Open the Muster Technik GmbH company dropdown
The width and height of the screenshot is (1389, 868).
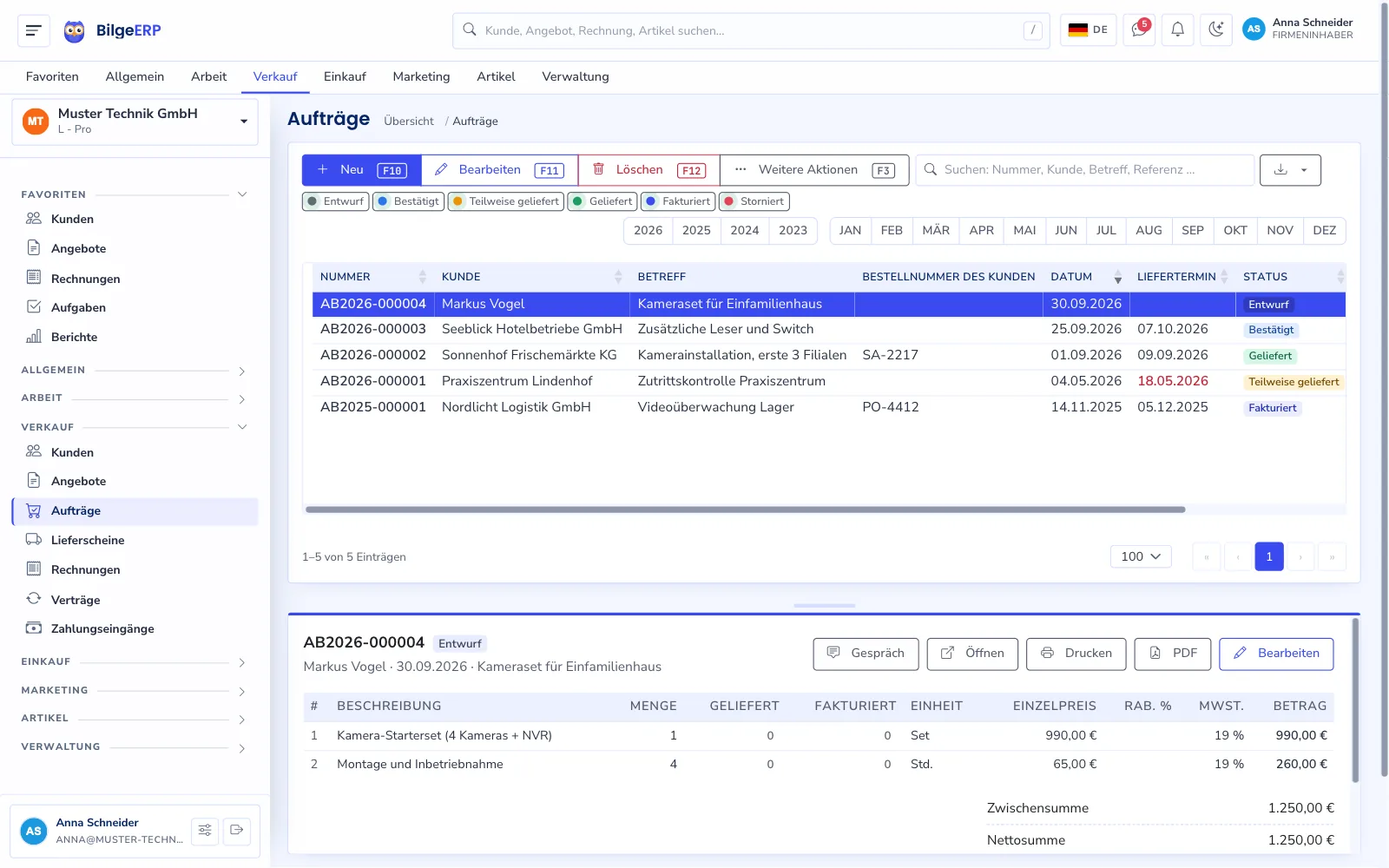point(135,122)
